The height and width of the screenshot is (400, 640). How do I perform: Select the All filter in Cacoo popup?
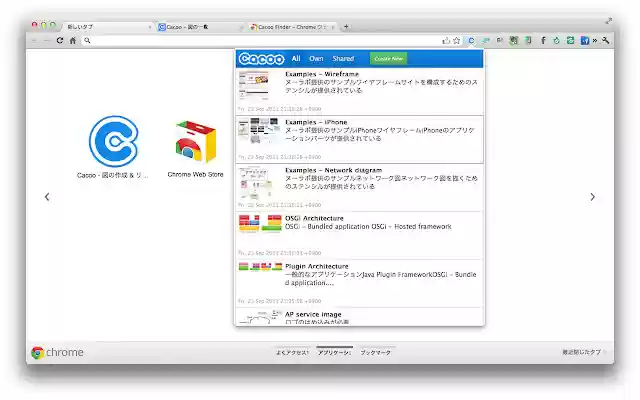point(296,59)
